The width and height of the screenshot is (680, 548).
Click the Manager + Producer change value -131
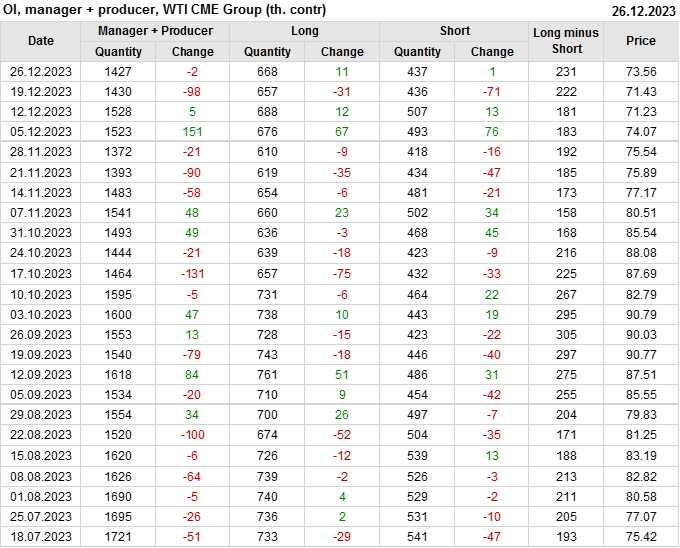[192, 273]
